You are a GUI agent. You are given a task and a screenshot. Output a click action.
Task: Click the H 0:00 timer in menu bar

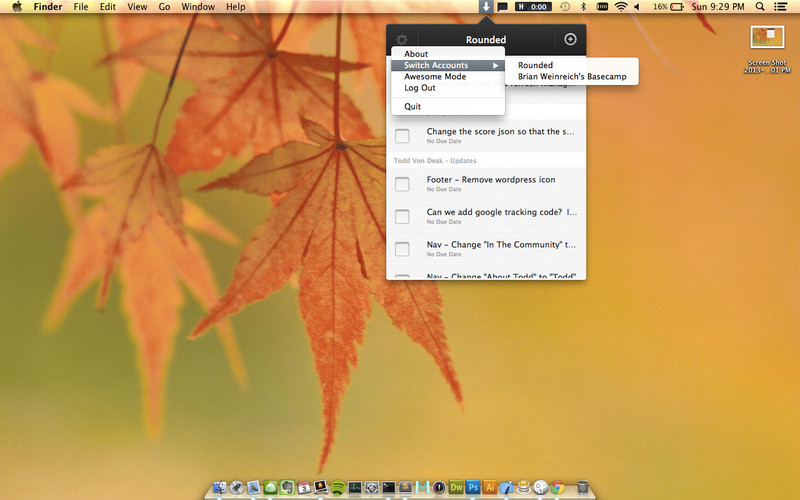pyautogui.click(x=533, y=7)
